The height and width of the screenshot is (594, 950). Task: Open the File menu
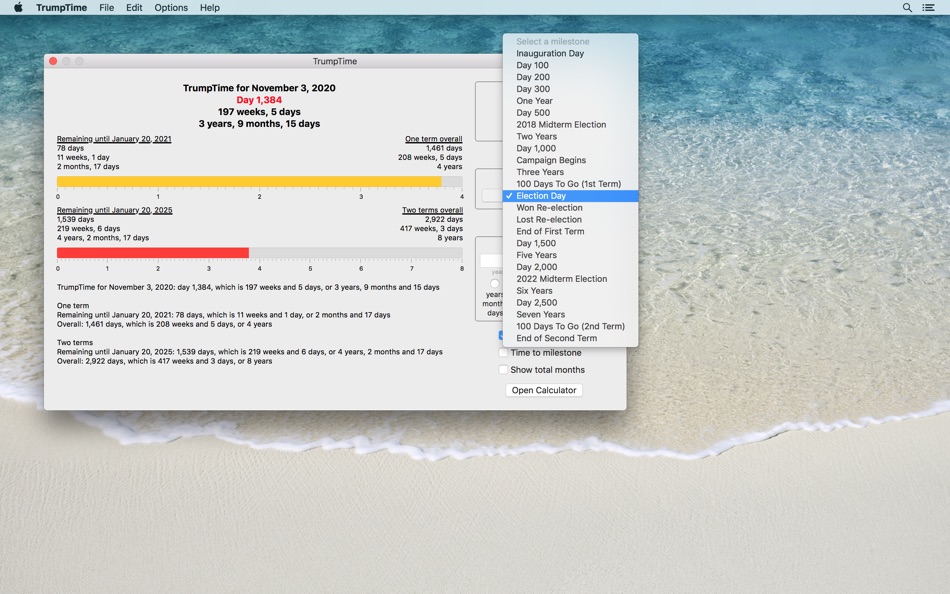coord(107,7)
